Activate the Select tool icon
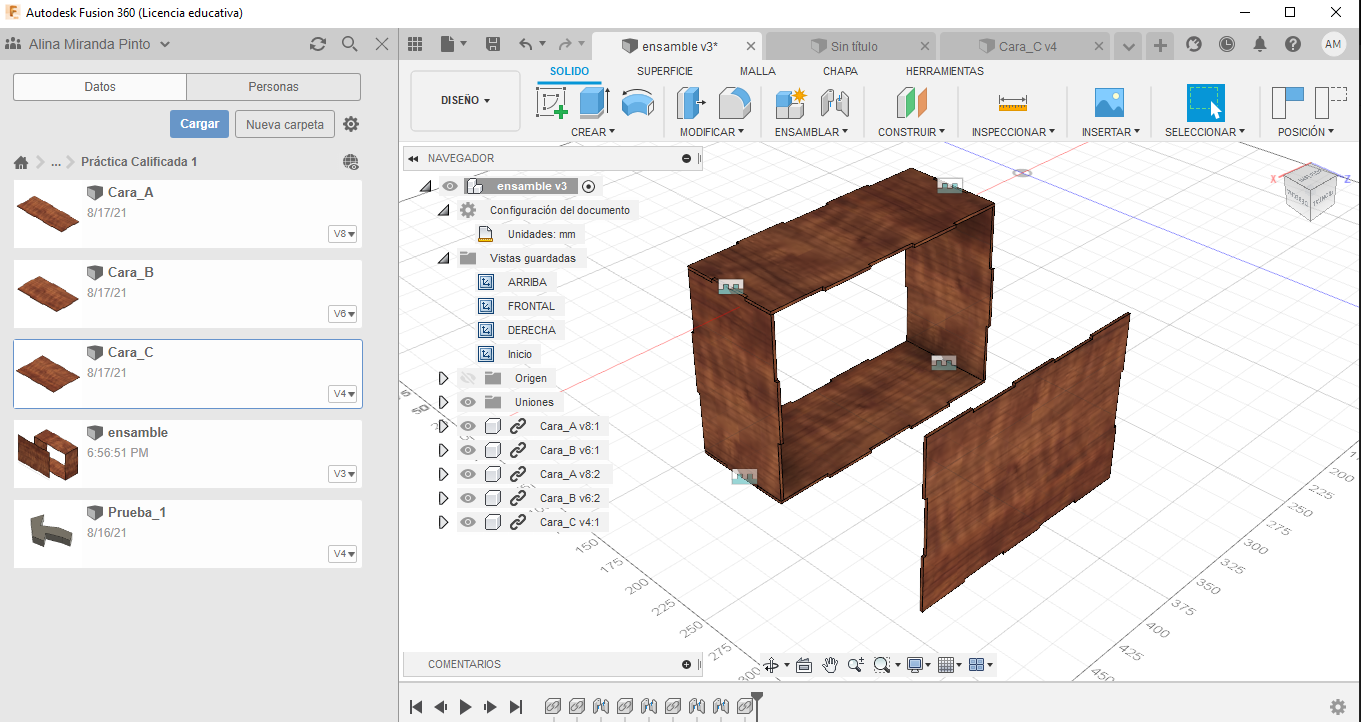 1205,103
